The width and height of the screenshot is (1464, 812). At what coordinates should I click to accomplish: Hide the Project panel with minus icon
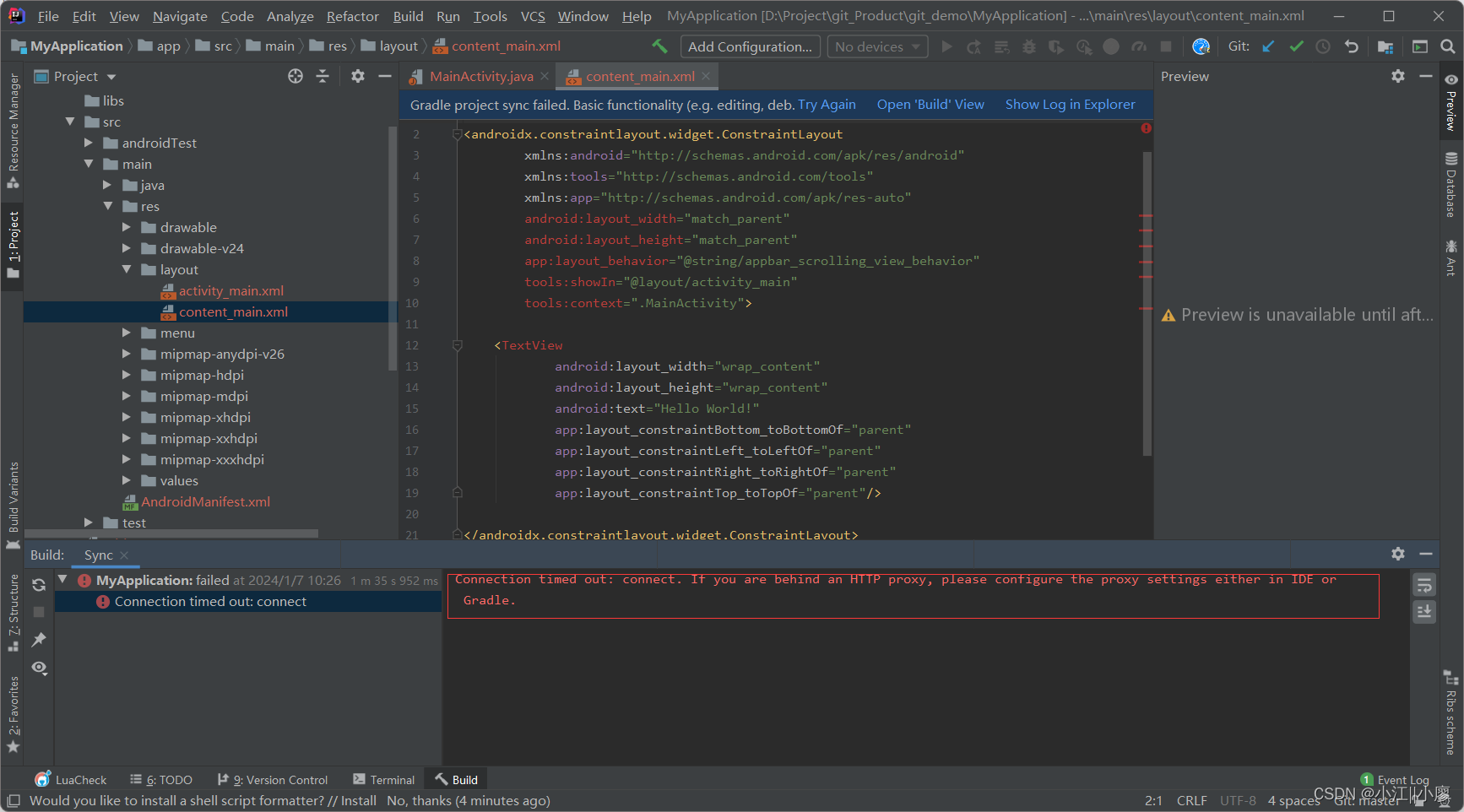[x=385, y=76]
